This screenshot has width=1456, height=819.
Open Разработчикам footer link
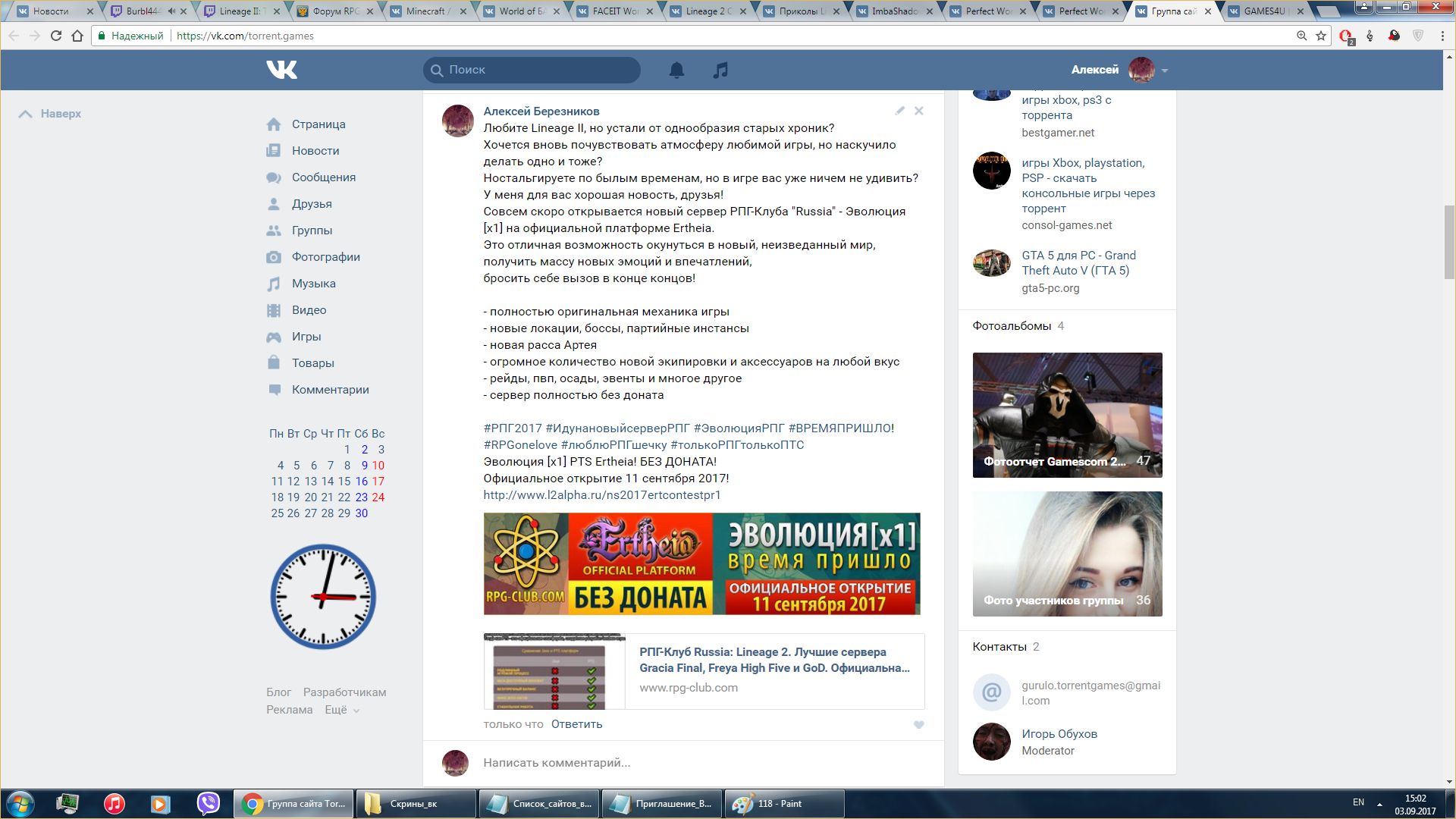click(x=344, y=692)
